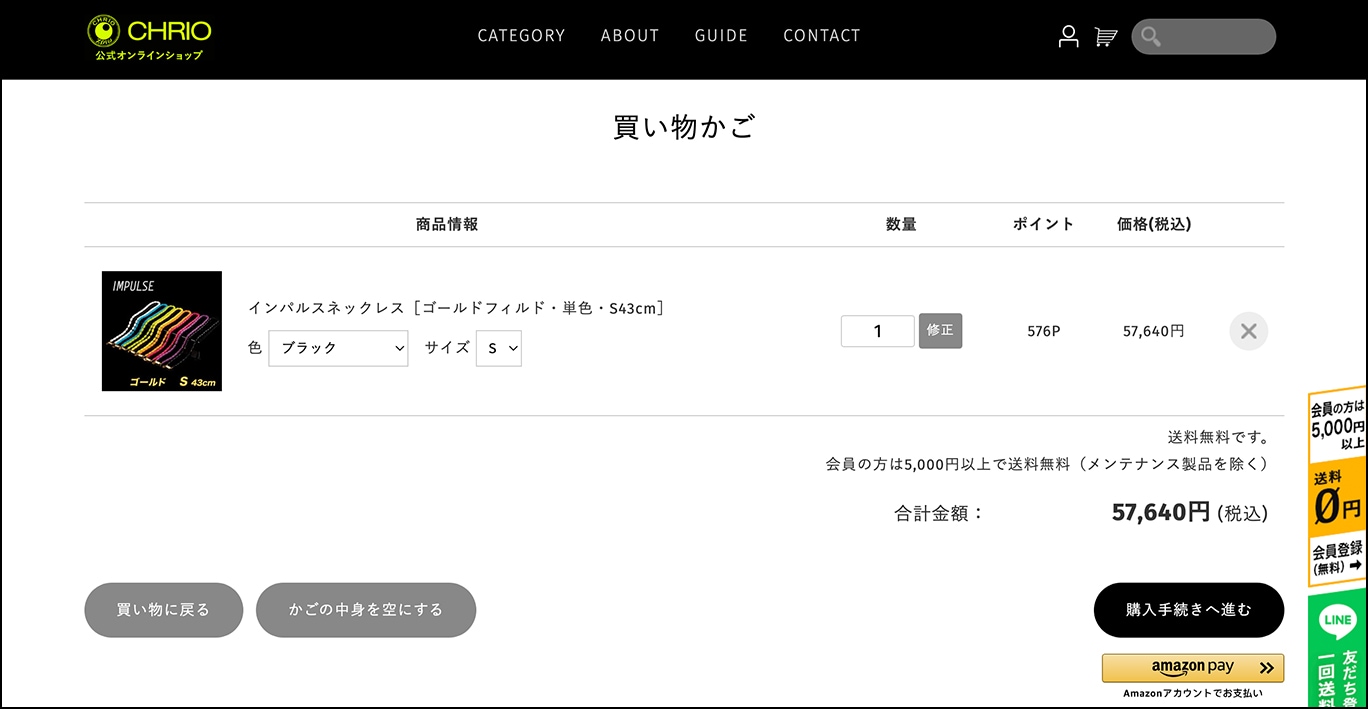Open the user account icon
This screenshot has width=1368, height=709.
(1068, 37)
